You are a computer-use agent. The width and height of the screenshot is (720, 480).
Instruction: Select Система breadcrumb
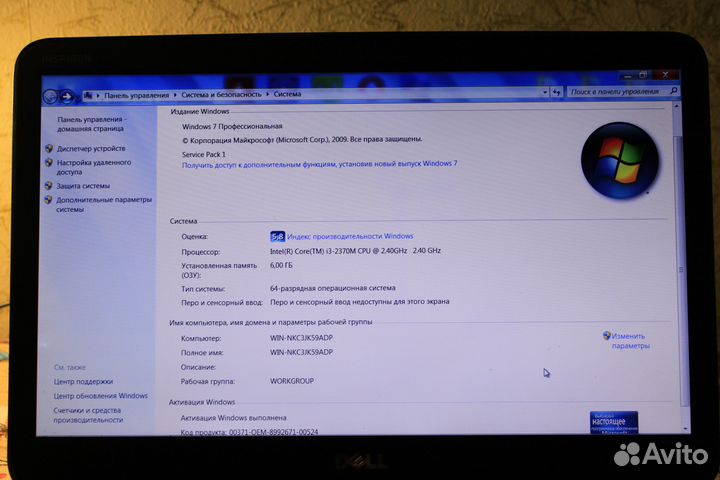[x=287, y=94]
